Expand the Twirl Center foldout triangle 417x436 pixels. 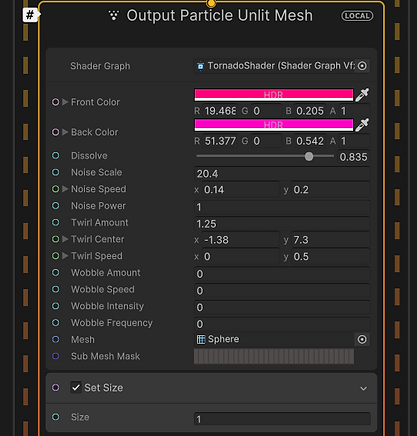click(x=65, y=239)
